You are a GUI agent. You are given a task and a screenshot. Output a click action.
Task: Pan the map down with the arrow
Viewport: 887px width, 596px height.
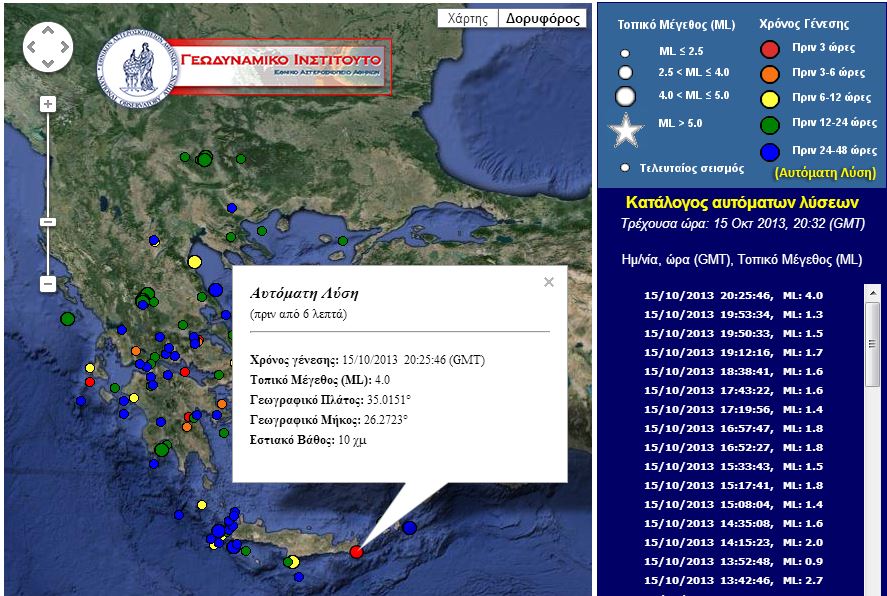tap(48, 63)
